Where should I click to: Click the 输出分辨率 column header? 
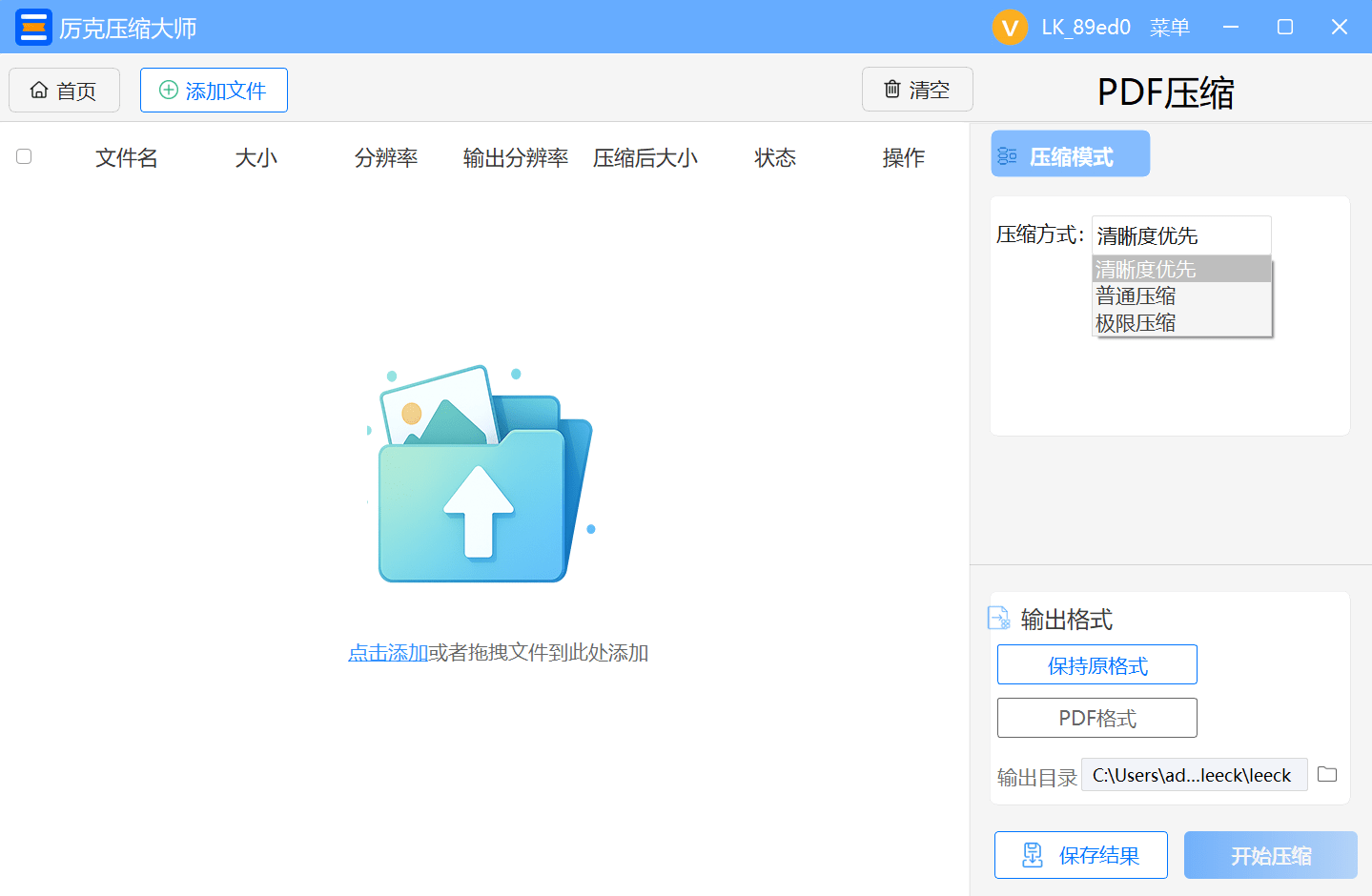pos(516,157)
